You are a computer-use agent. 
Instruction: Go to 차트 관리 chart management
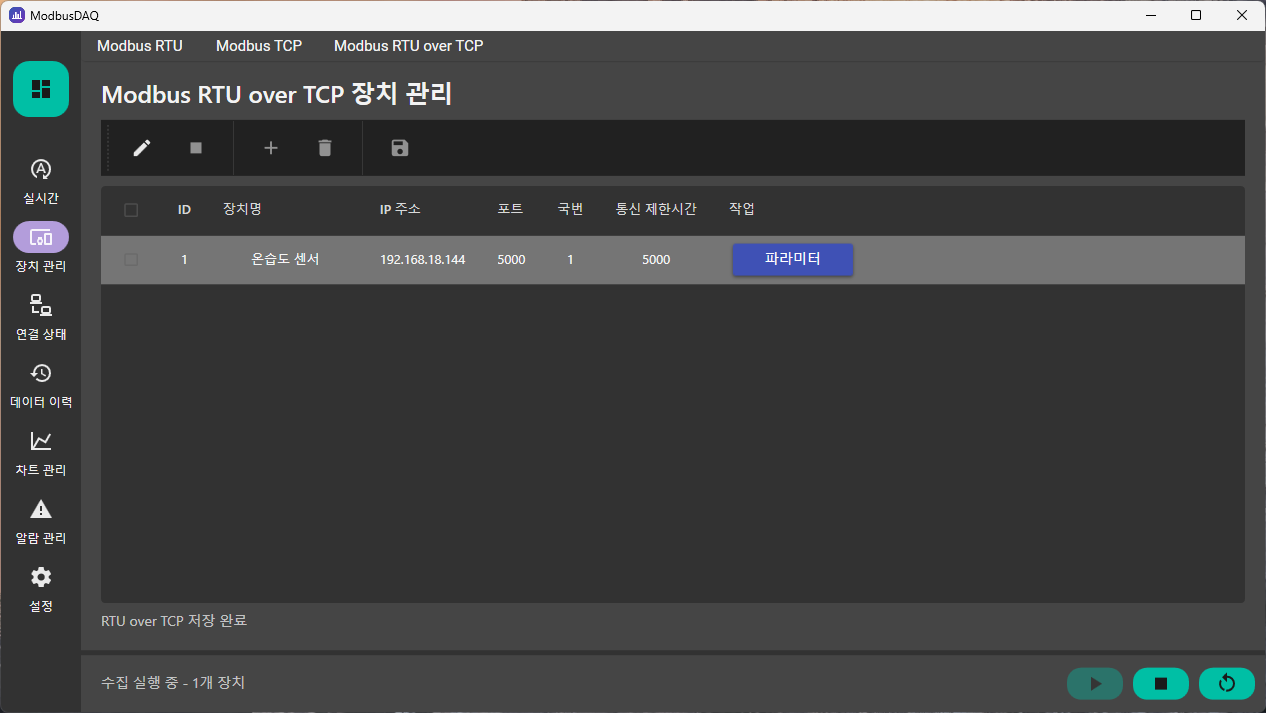tap(41, 453)
